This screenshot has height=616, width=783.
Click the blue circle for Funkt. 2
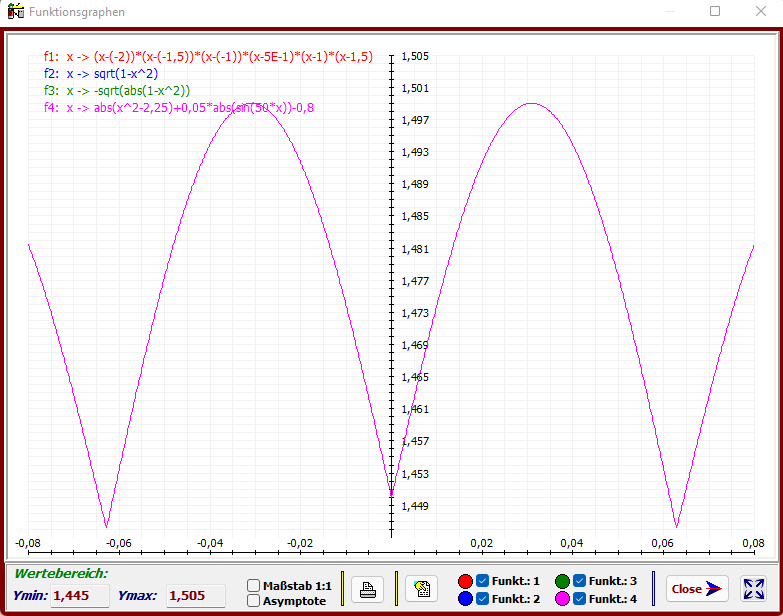click(465, 599)
